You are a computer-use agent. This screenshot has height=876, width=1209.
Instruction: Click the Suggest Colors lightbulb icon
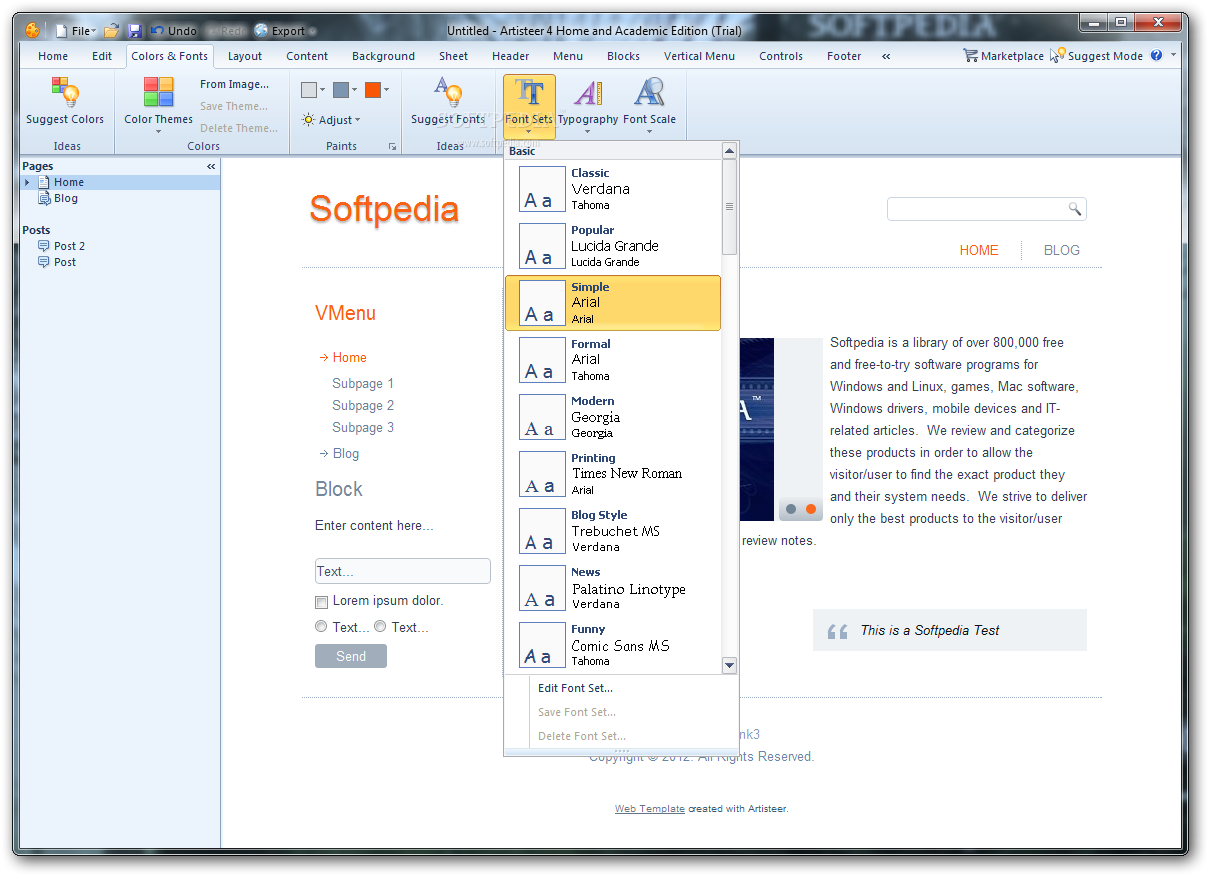pyautogui.click(x=65, y=92)
